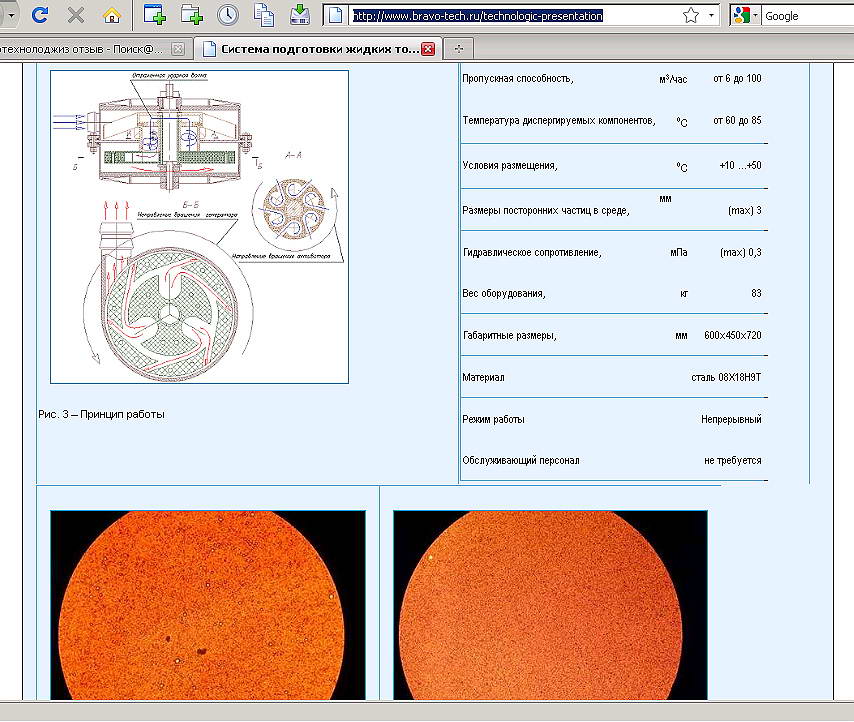Open the downloads icon
Viewport: 854px width, 722px height.
pos(300,15)
